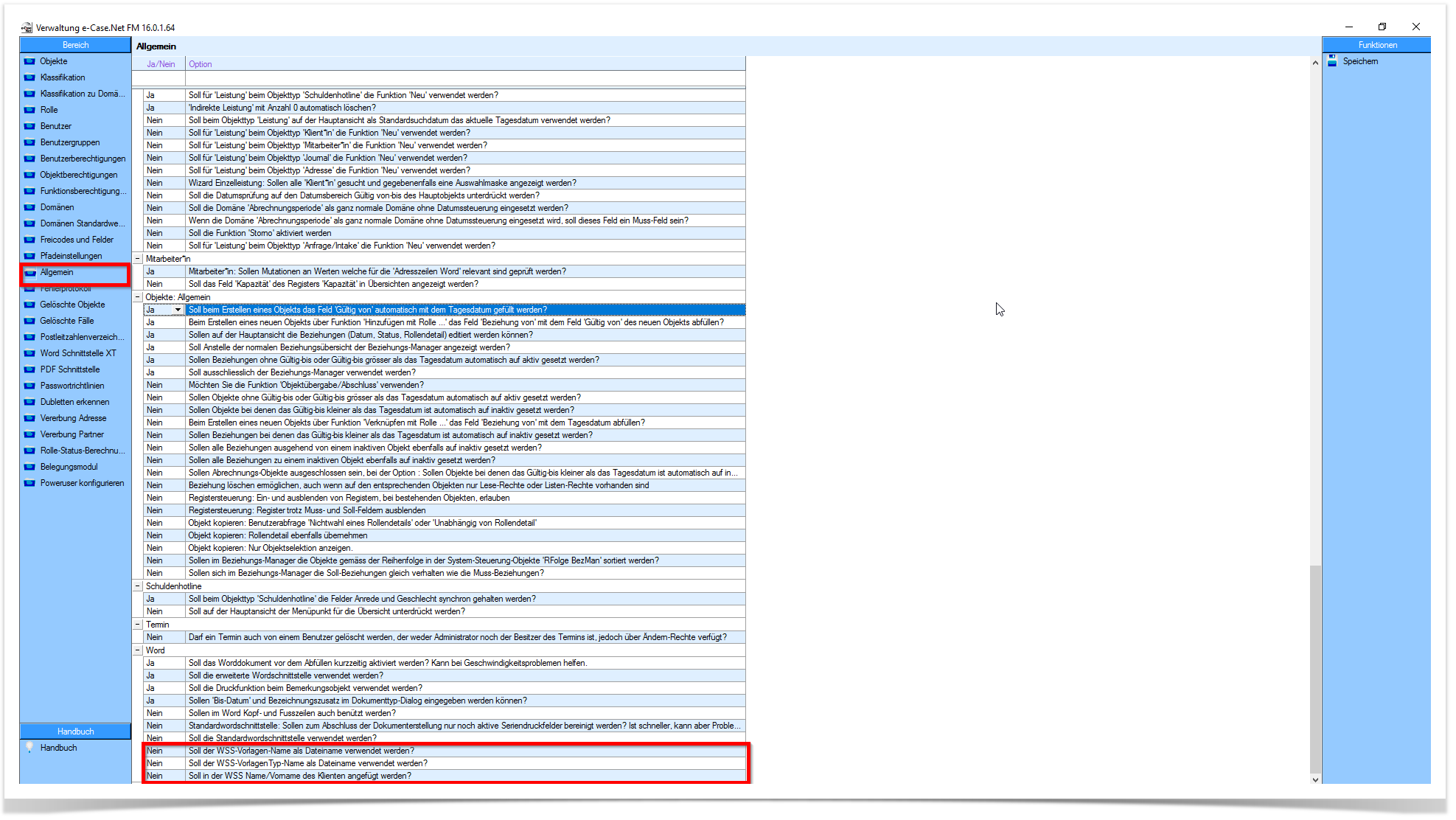1456x820 pixels.
Task: Open Domänen Standardwerte section
Action: coord(83,223)
